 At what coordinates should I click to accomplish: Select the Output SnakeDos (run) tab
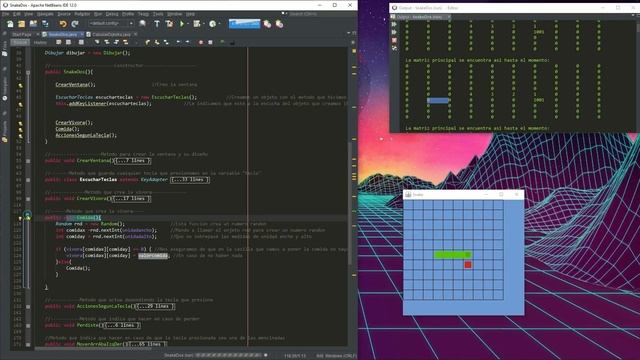tap(420, 17)
